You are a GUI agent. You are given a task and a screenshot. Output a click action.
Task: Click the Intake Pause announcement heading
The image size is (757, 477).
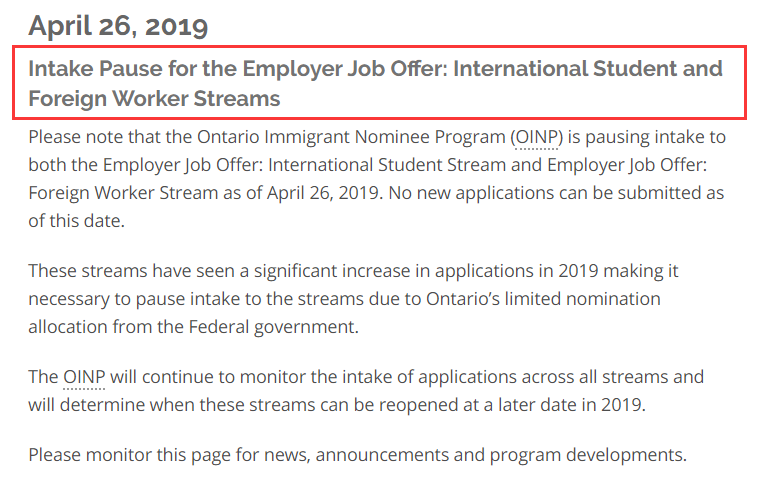pyautogui.click(x=375, y=84)
